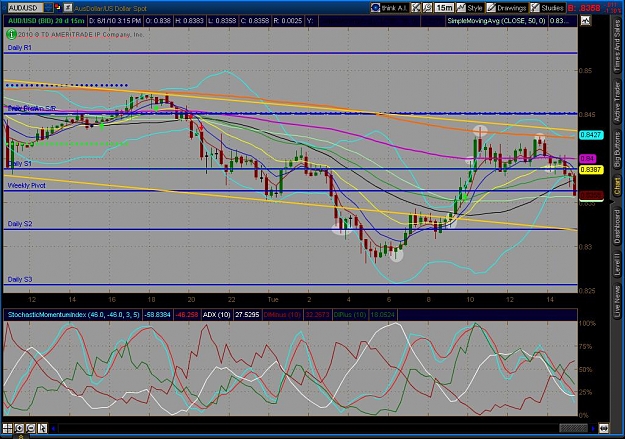Open the think A.I. tool
625x439 pixels.
tap(389, 8)
